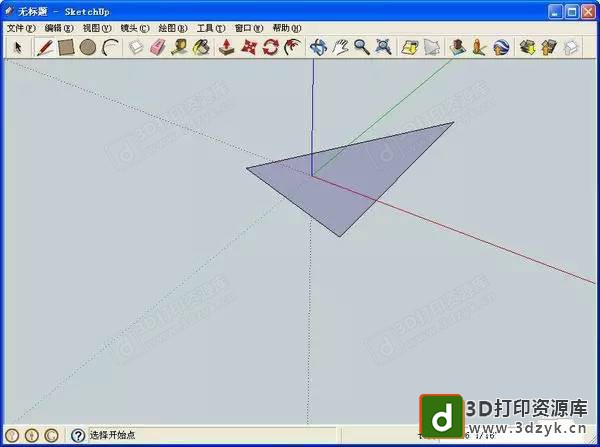Select the Arc tool
This screenshot has height=447, width=600.
point(109,47)
